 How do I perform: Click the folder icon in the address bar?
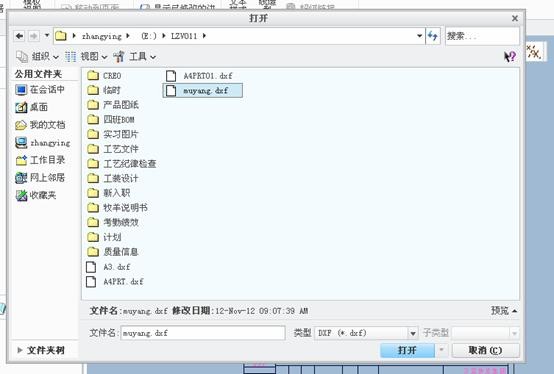pyautogui.click(x=61, y=36)
